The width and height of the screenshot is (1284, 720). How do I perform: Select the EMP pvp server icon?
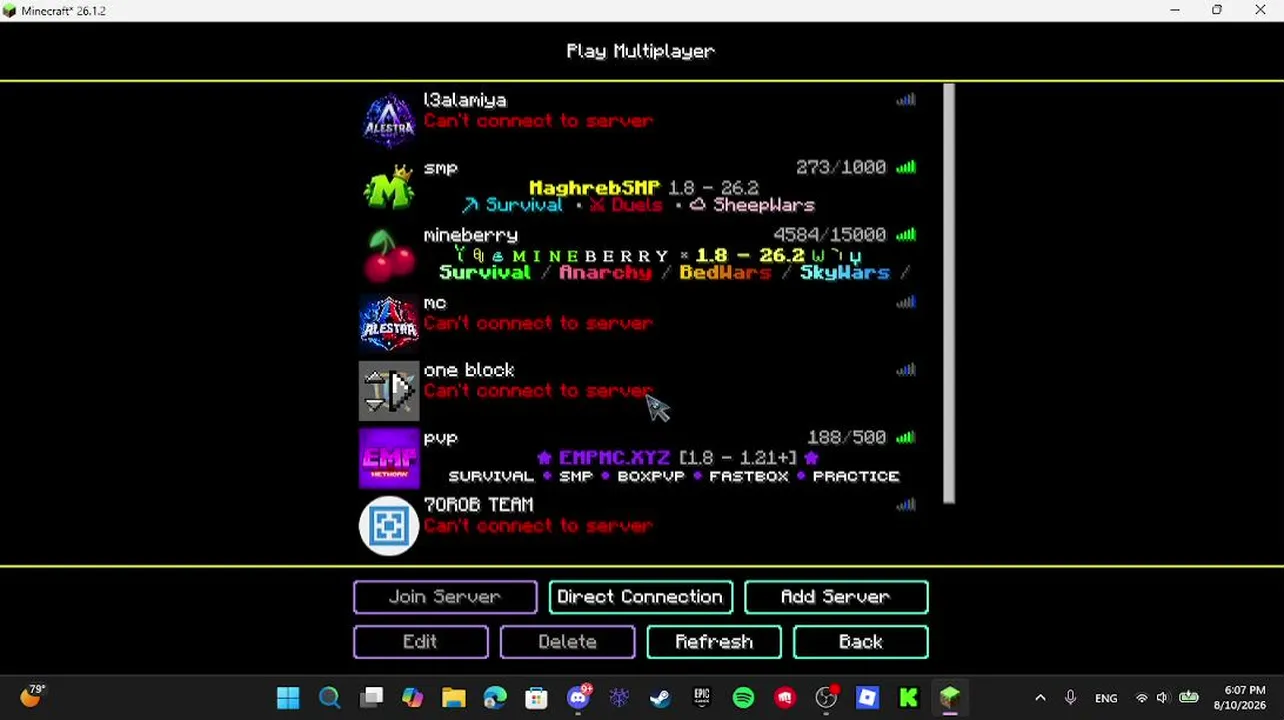coord(389,458)
